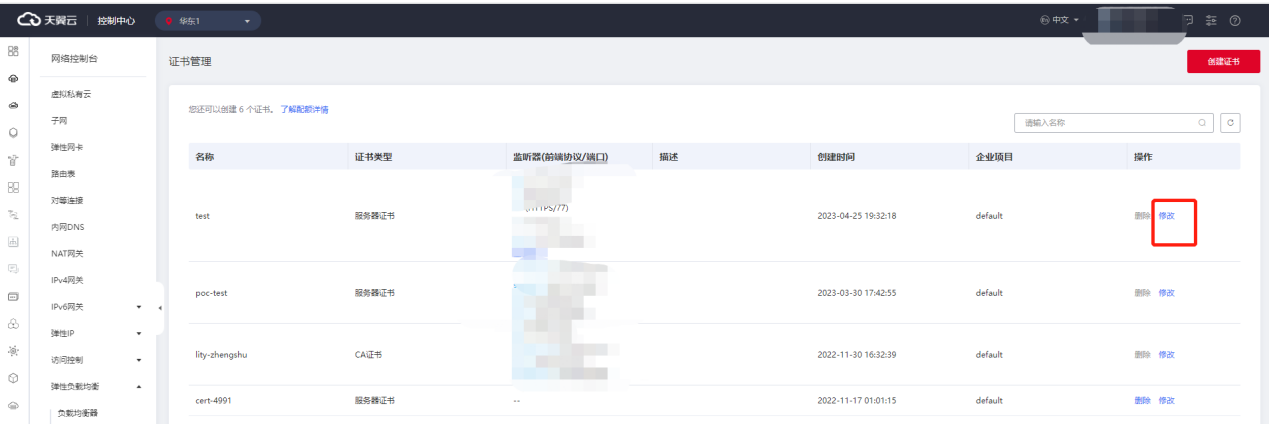Image resolution: width=1269 pixels, height=424 pixels.
Task: Click the 证书类型 column header
Action: (372, 157)
